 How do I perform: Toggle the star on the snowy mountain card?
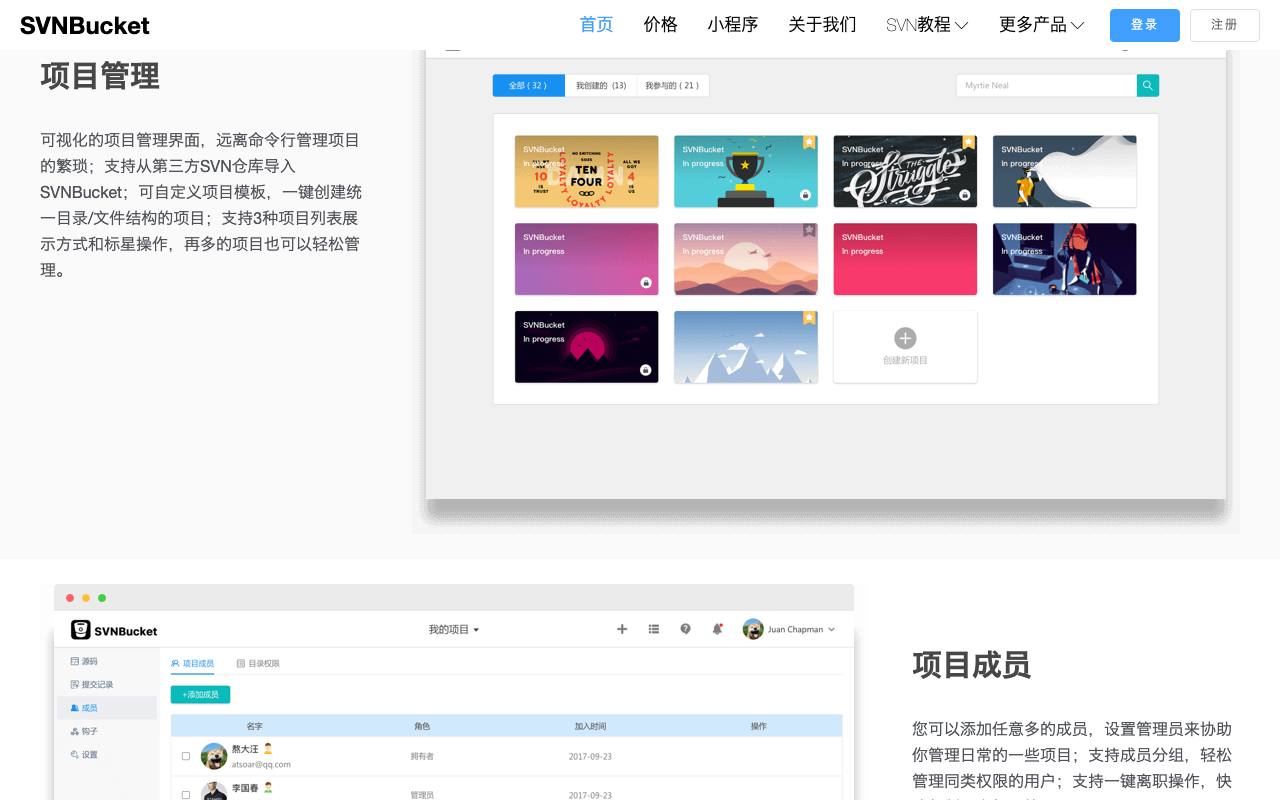pos(809,318)
